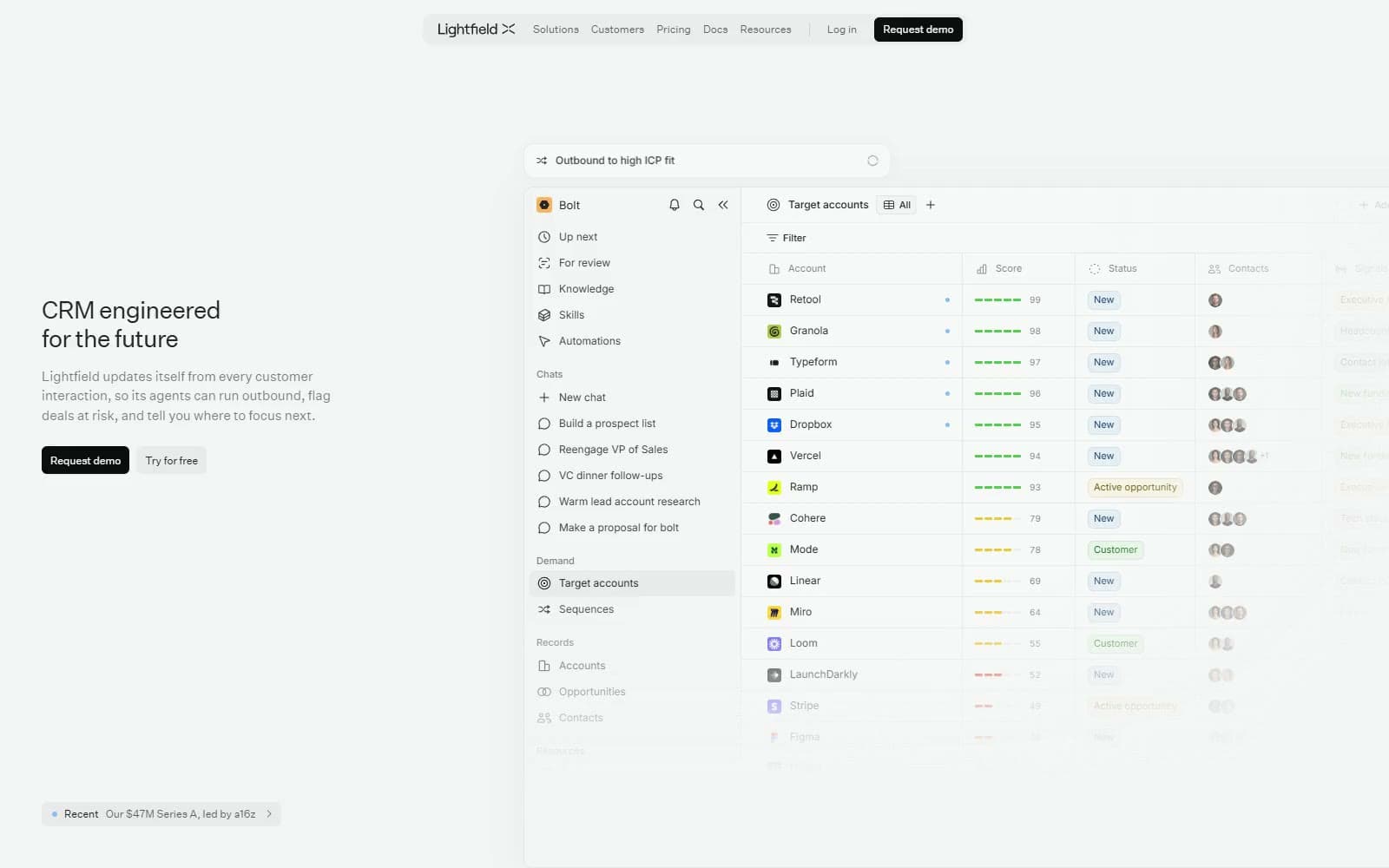Open Up next in the sidebar
The height and width of the screenshot is (868, 1389).
pos(632,237)
